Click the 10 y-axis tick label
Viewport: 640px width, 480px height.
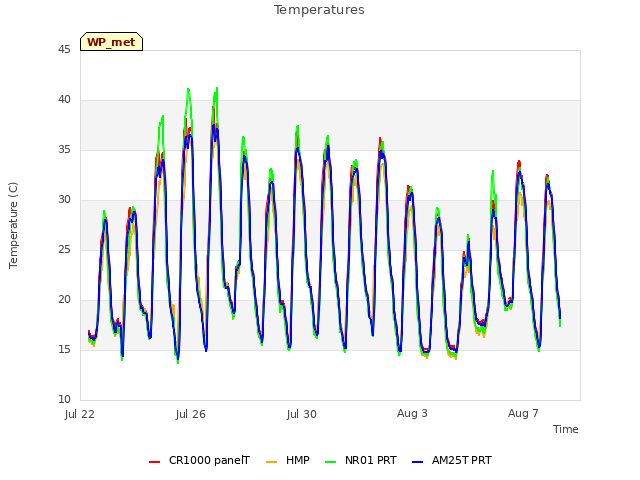[64, 400]
